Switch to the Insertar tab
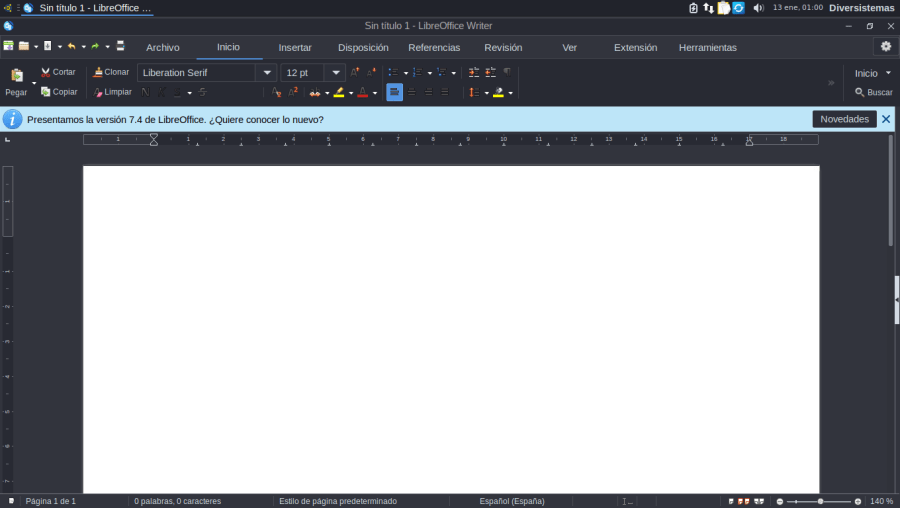The width and height of the screenshot is (900, 508). [295, 47]
